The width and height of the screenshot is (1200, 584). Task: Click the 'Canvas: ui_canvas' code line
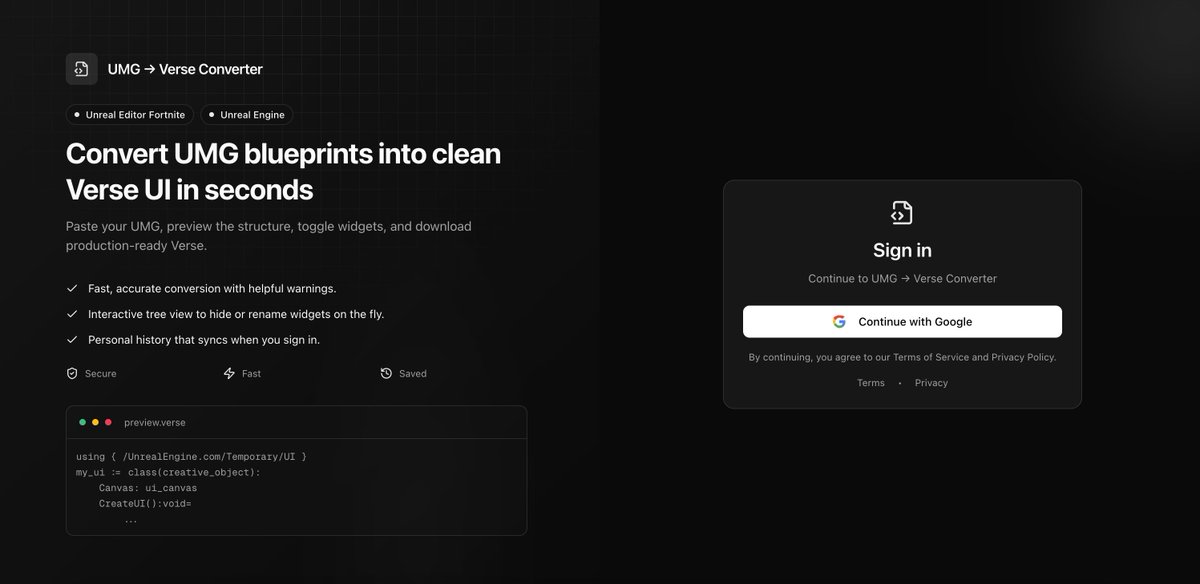(148, 488)
